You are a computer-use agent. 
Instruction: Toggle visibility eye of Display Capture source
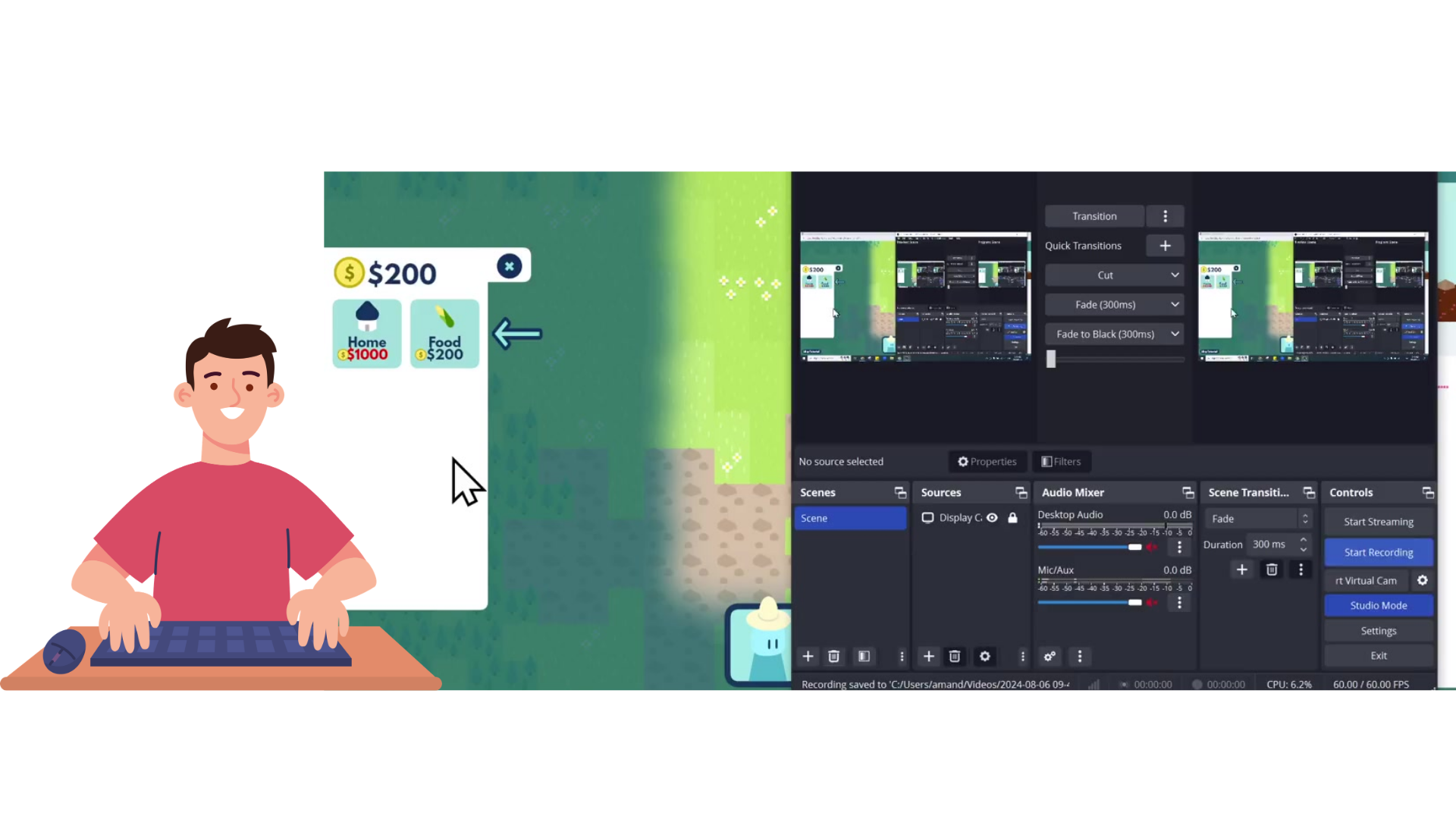(x=992, y=518)
